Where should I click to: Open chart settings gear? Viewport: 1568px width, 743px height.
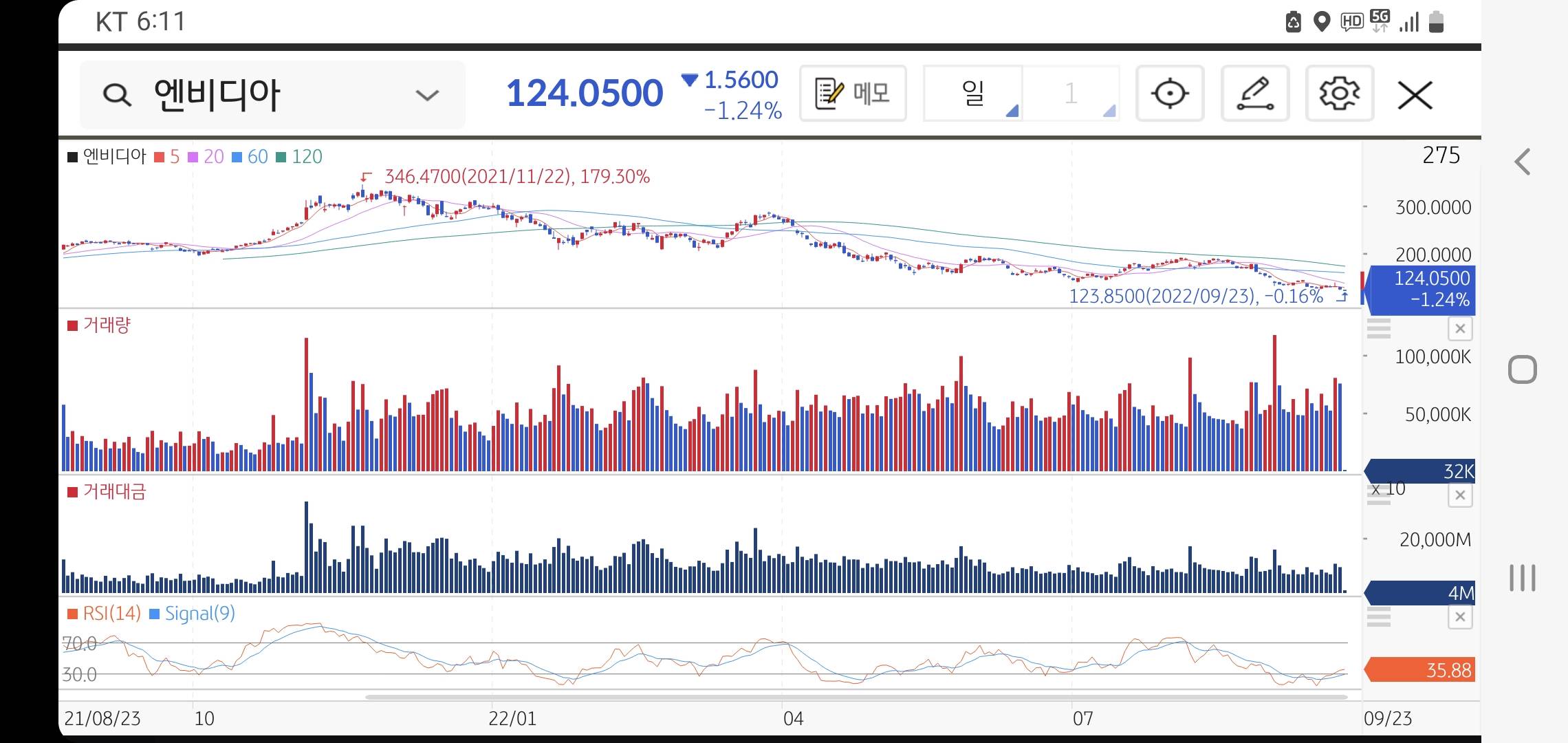click(1339, 94)
